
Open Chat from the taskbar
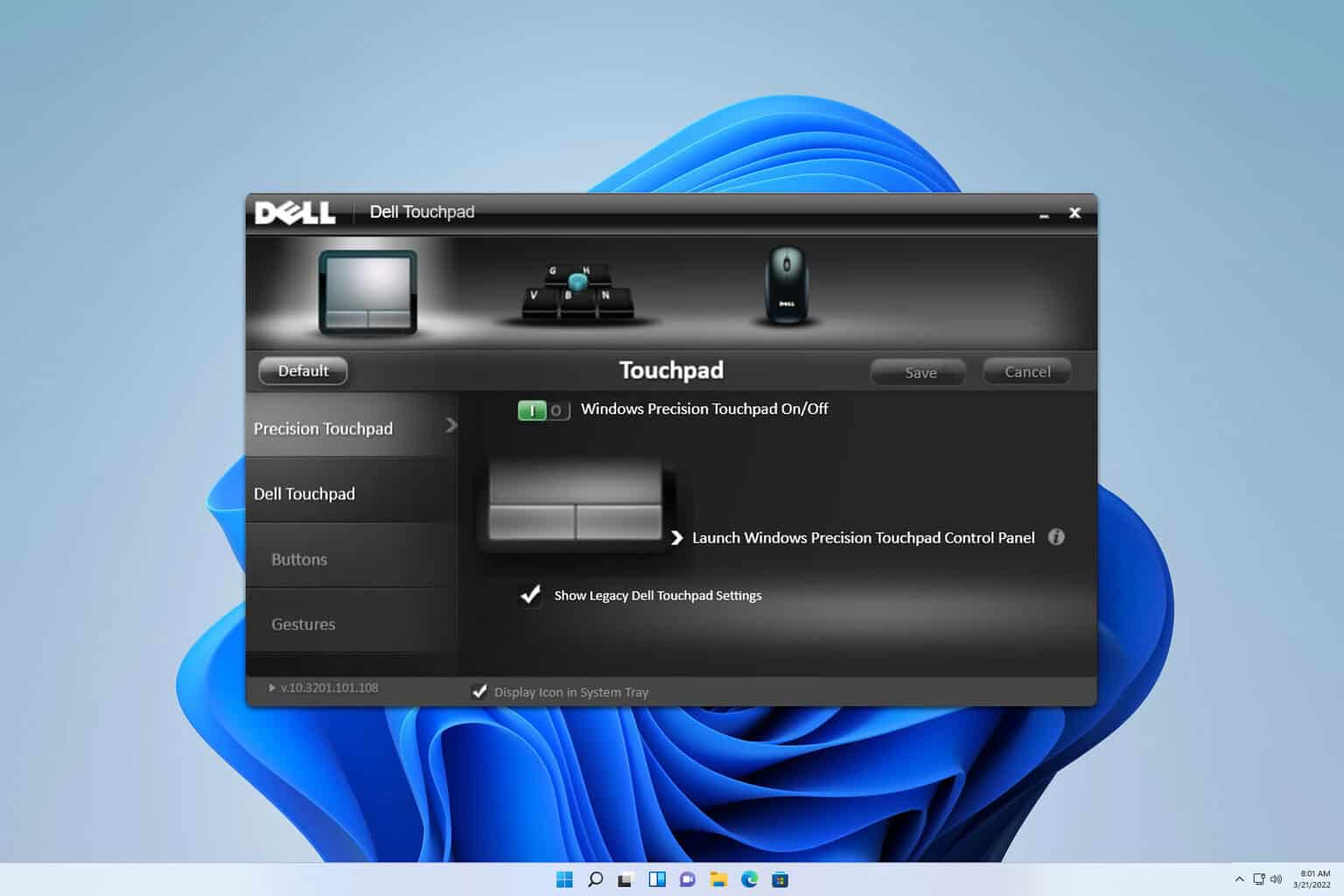[687, 879]
